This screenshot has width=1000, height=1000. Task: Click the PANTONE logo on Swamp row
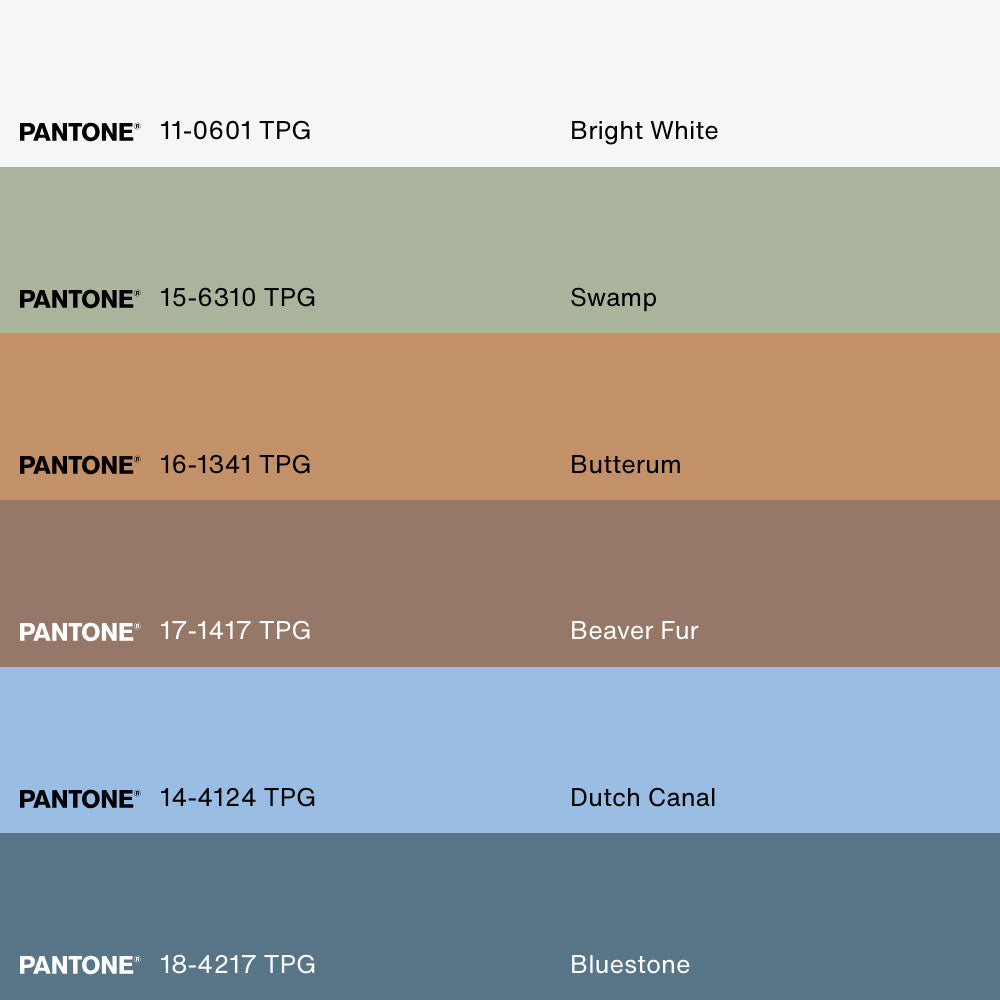pyautogui.click(x=79, y=299)
